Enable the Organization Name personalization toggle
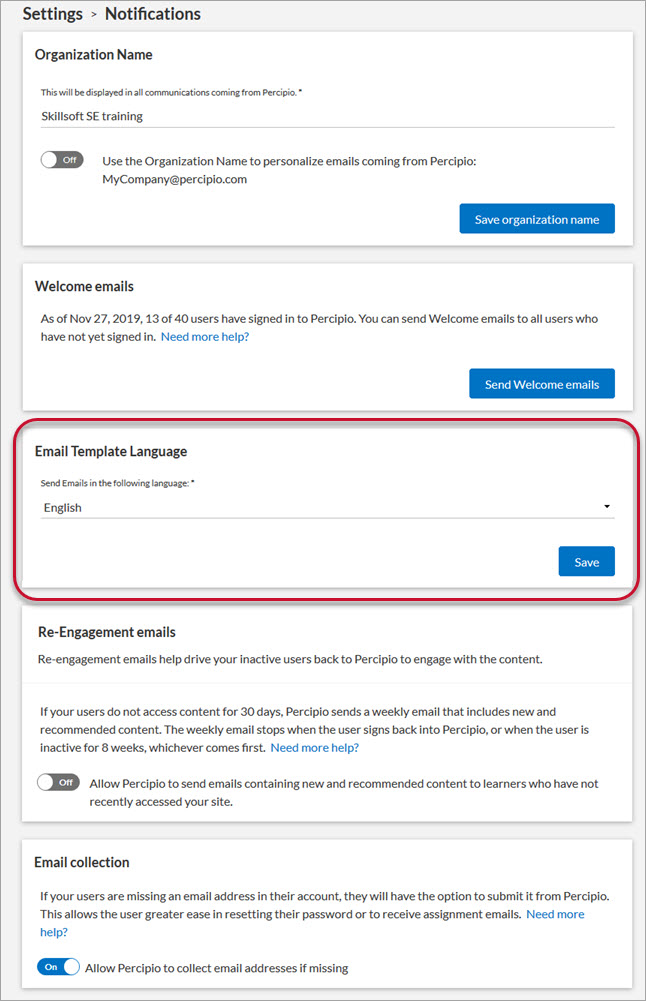The image size is (646, 1001). coord(62,160)
